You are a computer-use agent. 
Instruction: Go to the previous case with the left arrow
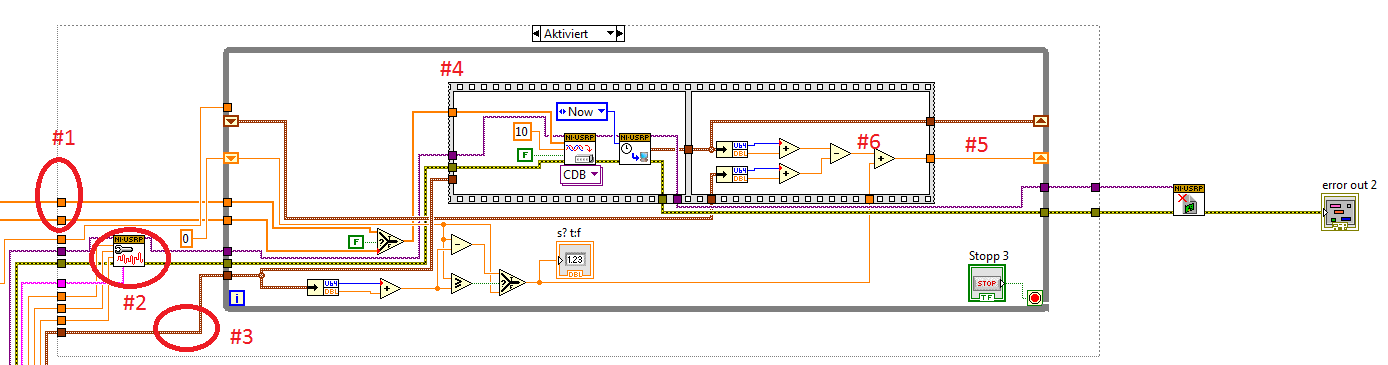[535, 33]
